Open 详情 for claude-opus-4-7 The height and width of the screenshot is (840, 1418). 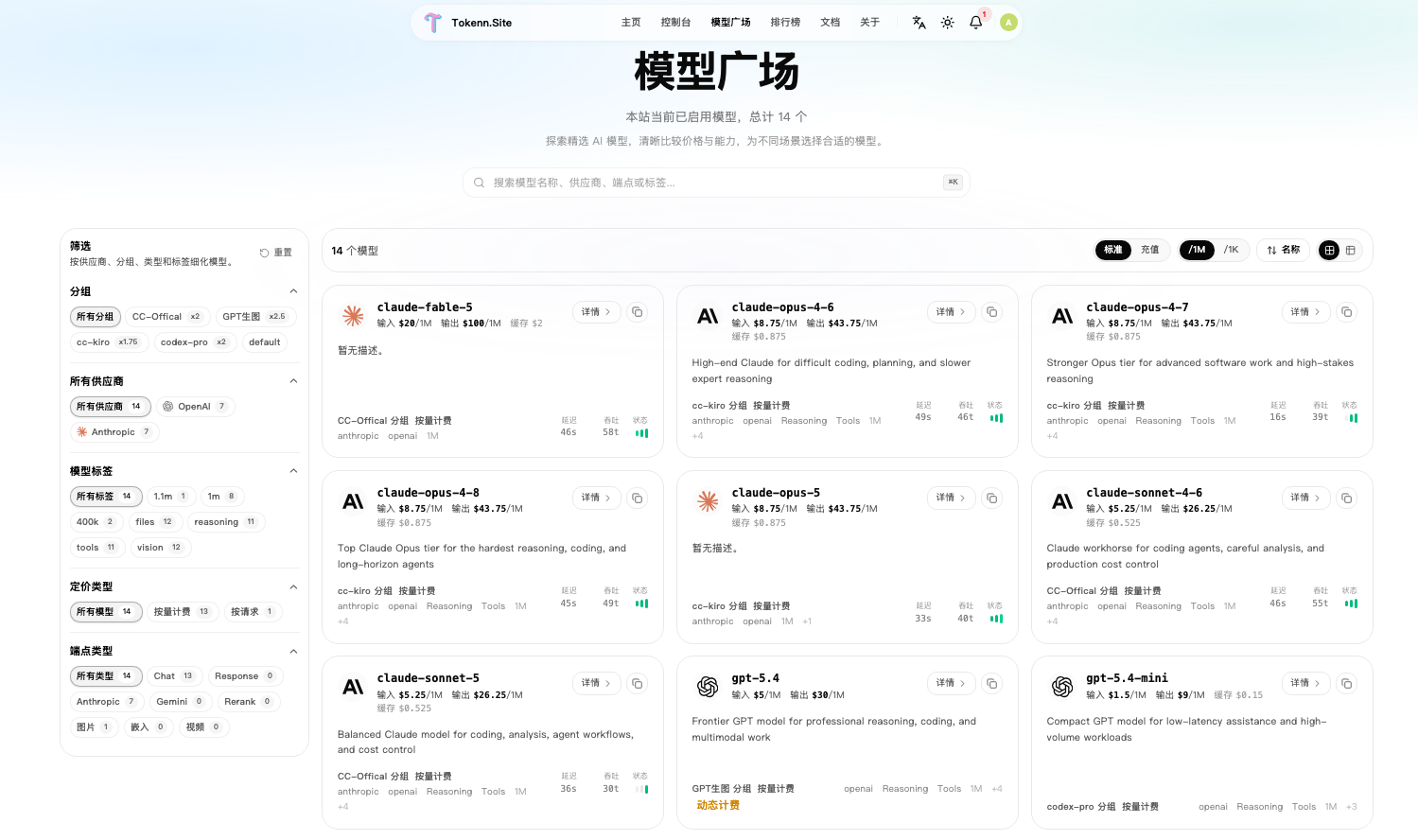(x=1305, y=312)
